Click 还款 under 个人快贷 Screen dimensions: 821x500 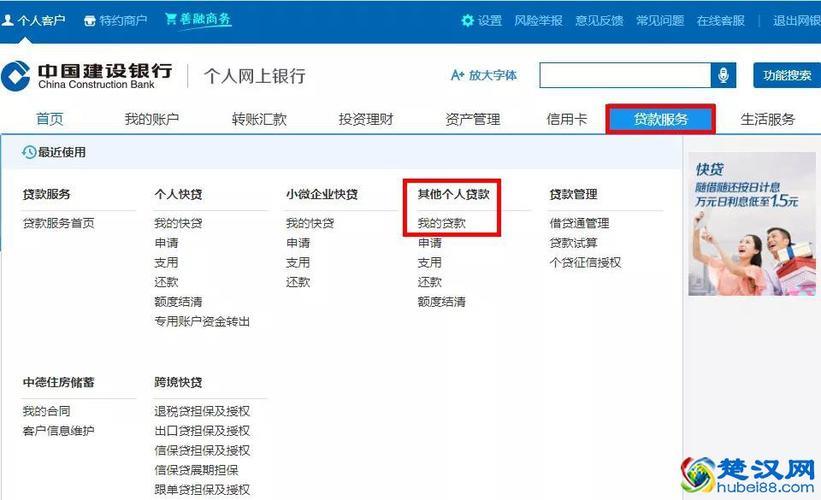[x=166, y=282]
